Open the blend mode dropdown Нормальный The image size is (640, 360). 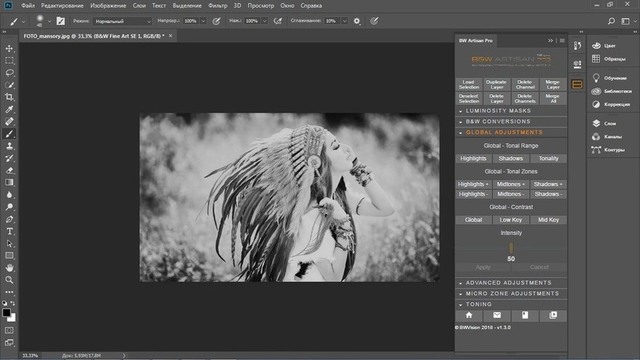pyautogui.click(x=122, y=21)
